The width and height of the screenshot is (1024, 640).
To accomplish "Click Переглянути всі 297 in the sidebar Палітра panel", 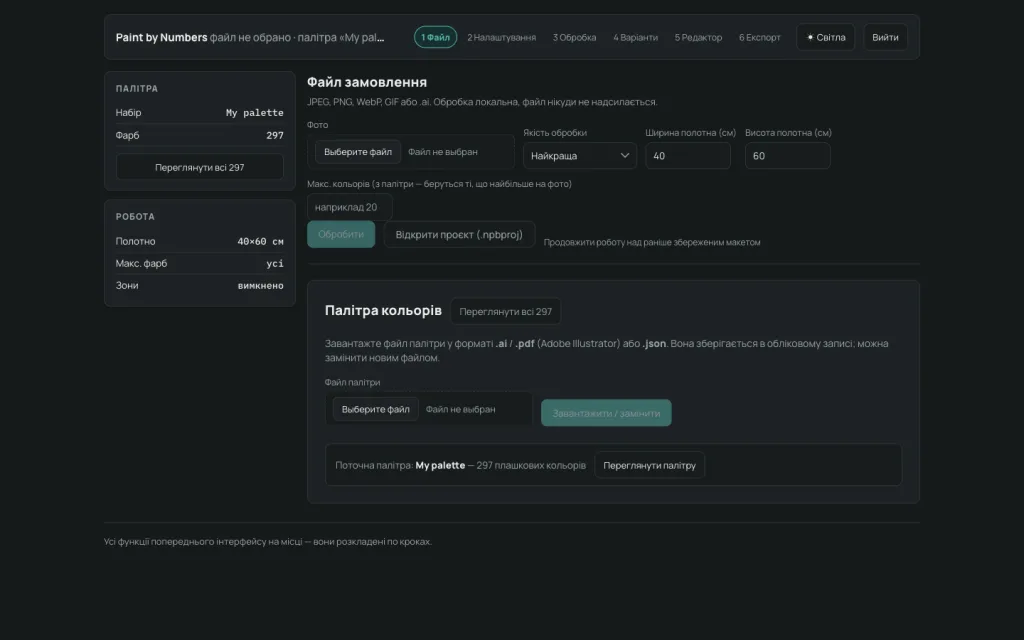I will 200,167.
